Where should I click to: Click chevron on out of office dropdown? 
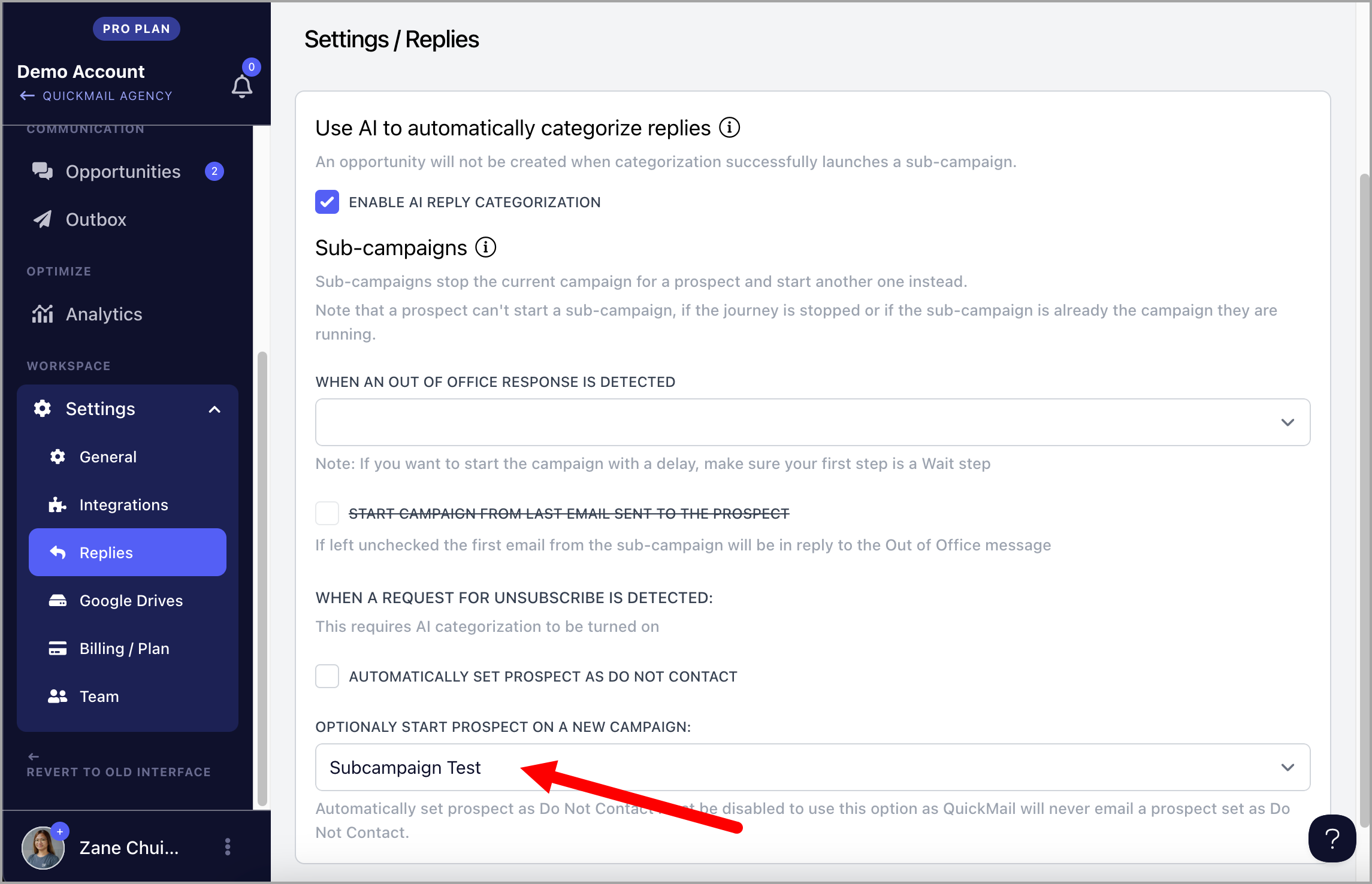coord(1288,422)
